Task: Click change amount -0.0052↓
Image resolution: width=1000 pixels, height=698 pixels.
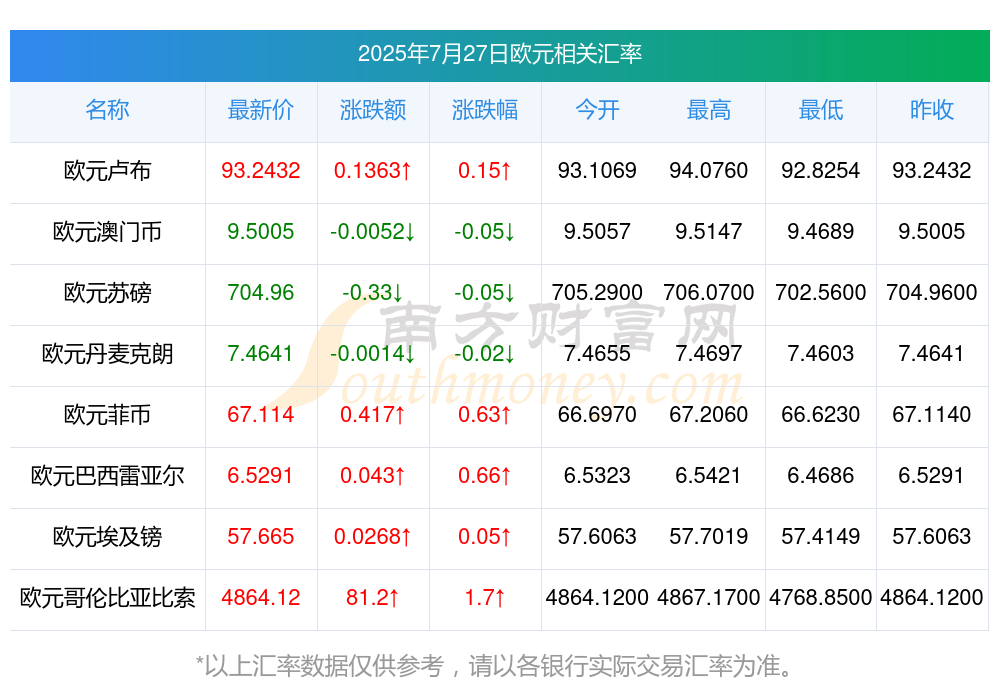Action: point(372,232)
